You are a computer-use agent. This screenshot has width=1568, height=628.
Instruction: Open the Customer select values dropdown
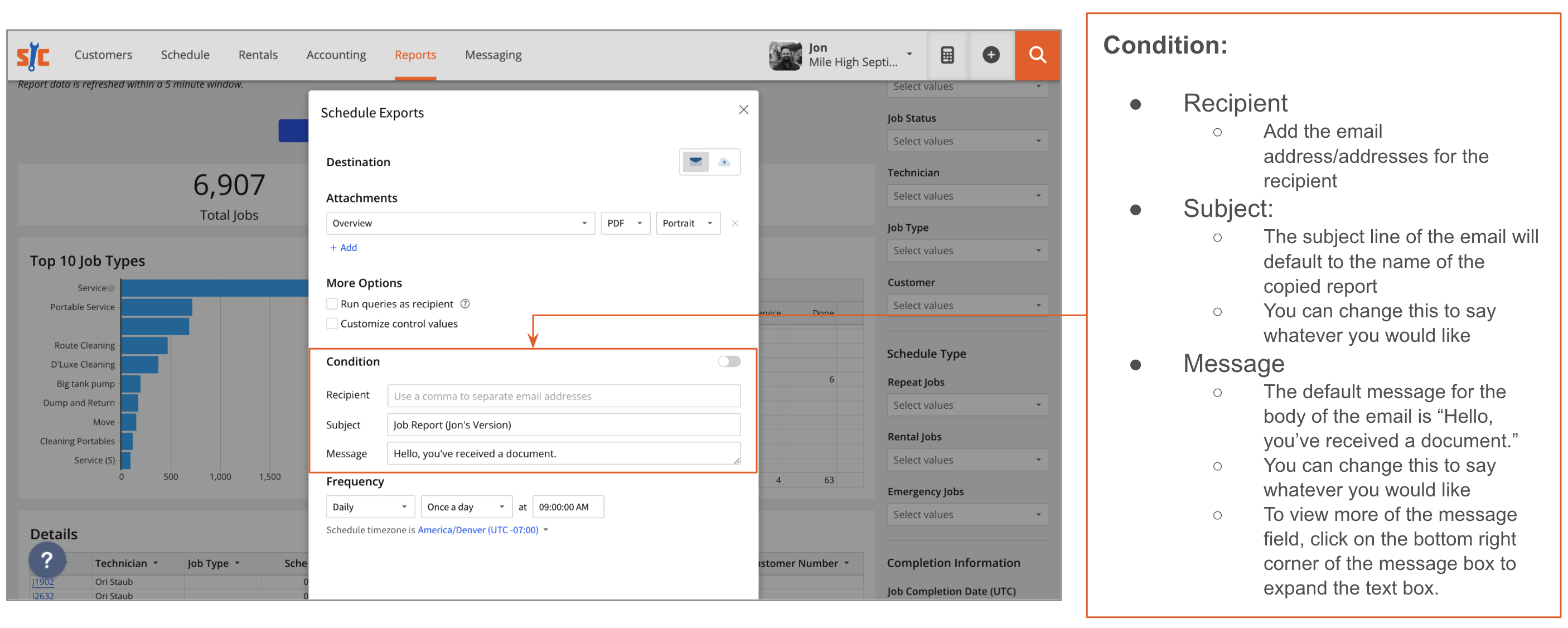click(x=967, y=306)
